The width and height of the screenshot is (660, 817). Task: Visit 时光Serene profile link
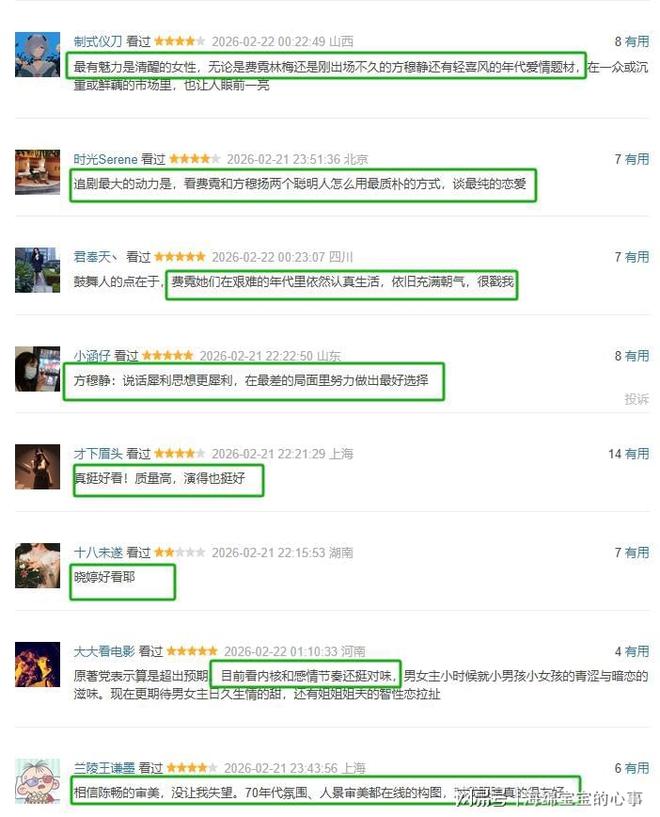pyautogui.click(x=105, y=159)
